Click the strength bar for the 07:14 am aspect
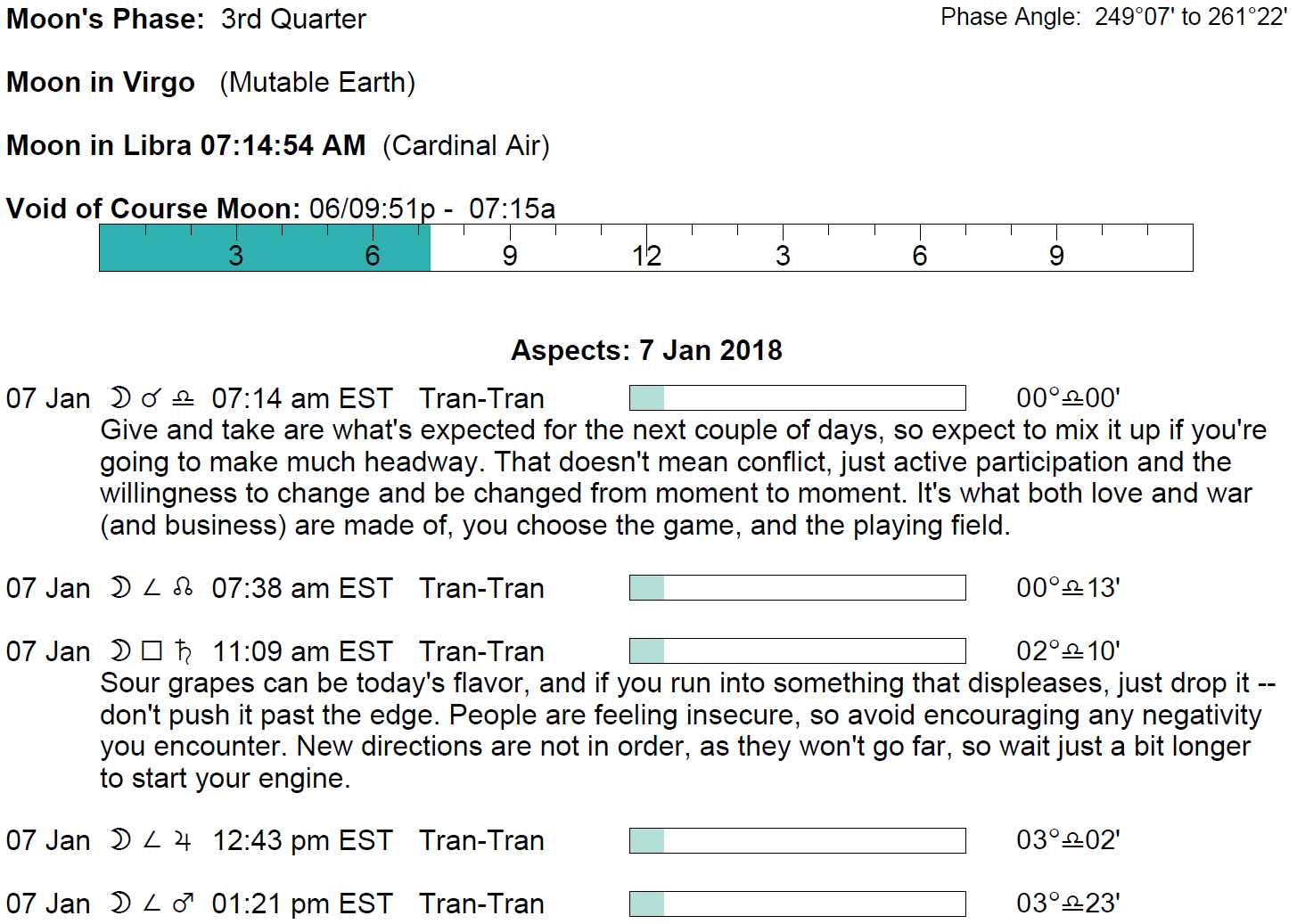Screen dimensions: 1297x924 tap(797, 397)
